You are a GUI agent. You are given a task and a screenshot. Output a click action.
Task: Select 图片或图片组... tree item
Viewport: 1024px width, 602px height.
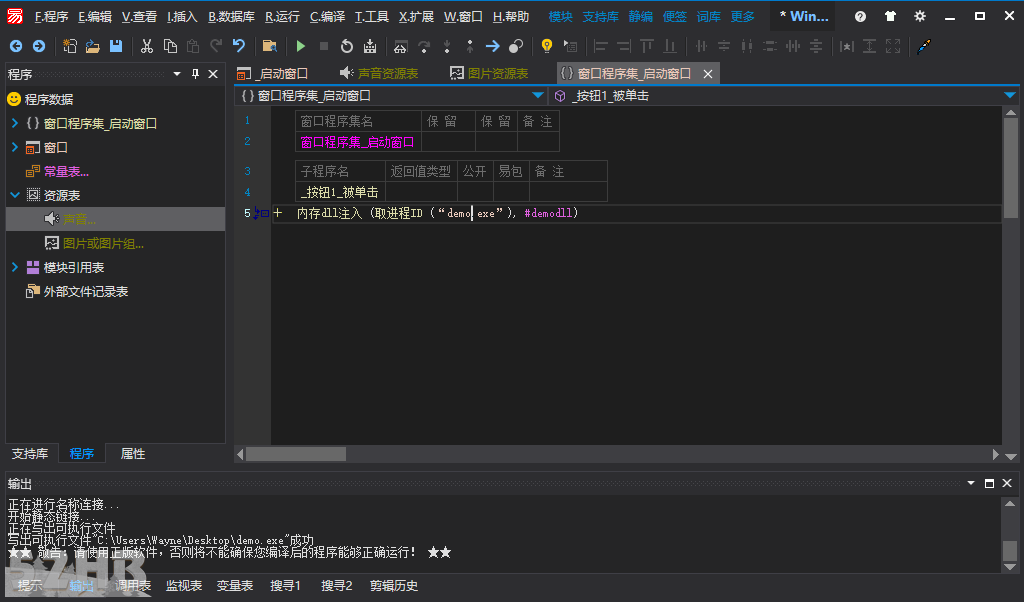(103, 244)
